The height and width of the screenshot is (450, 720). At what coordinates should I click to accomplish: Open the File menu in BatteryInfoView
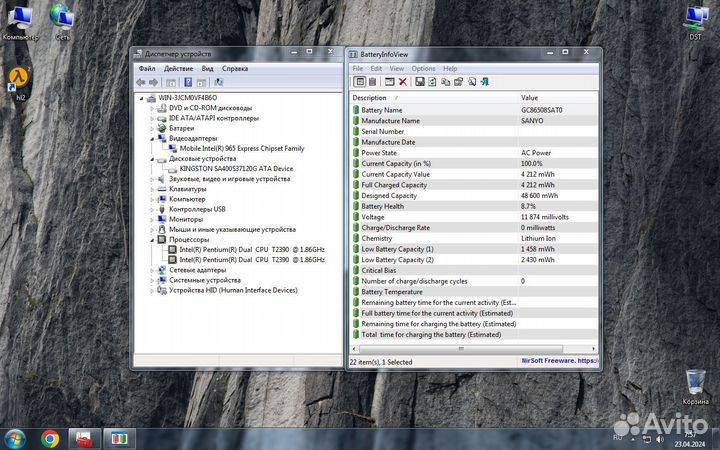click(x=358, y=68)
